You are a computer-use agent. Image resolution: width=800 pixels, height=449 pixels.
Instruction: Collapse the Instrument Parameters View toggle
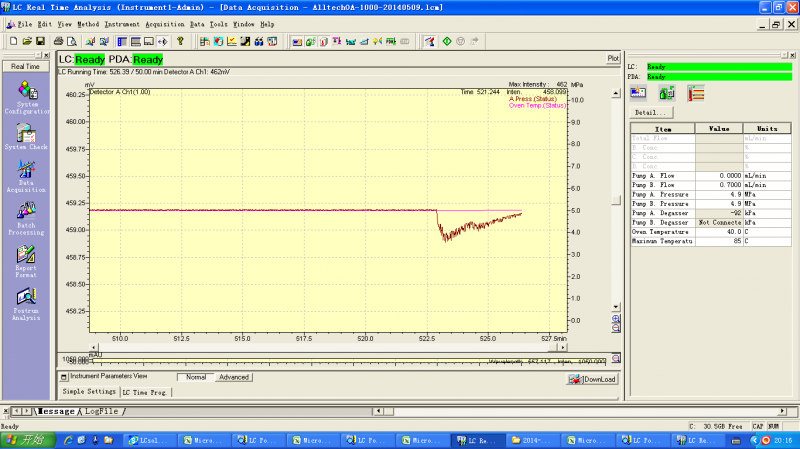64,377
